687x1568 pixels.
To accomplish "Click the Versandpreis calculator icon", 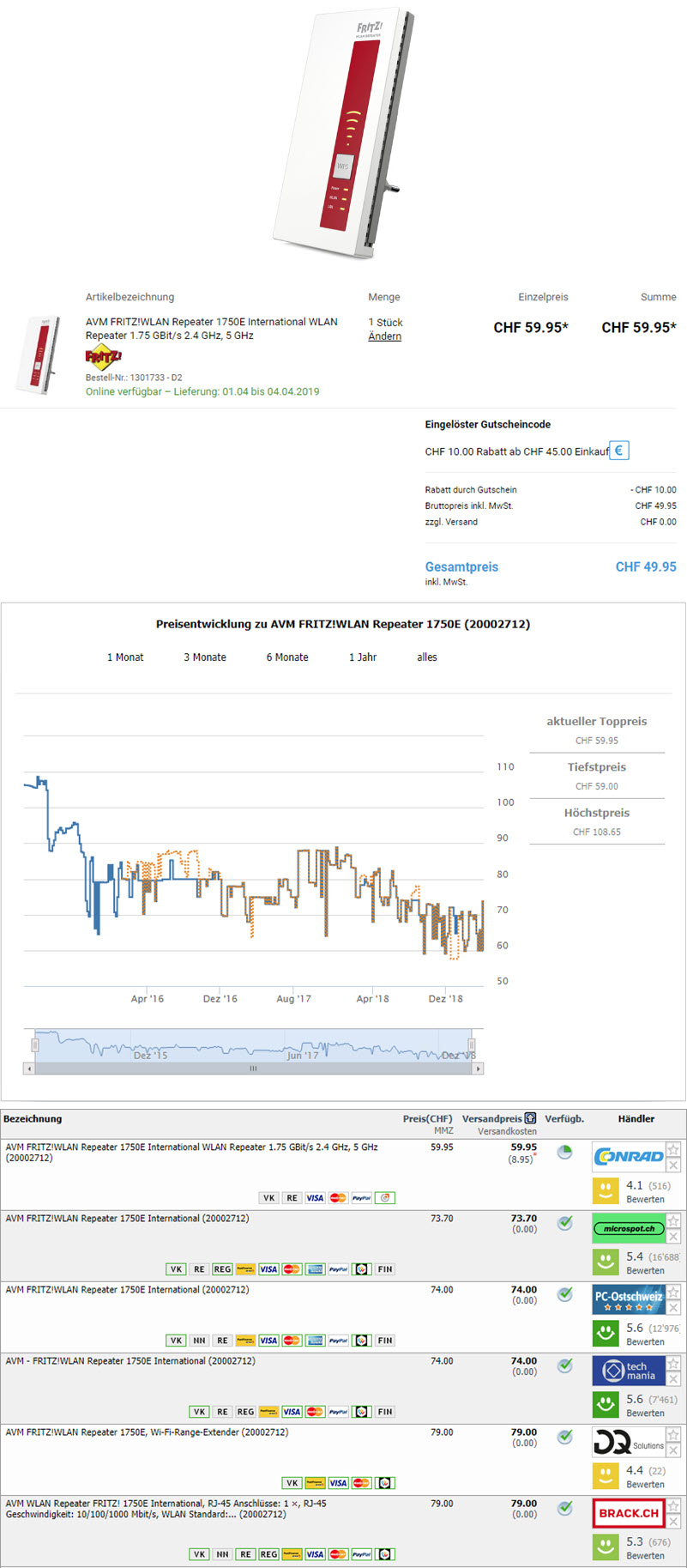I will coord(530,1118).
